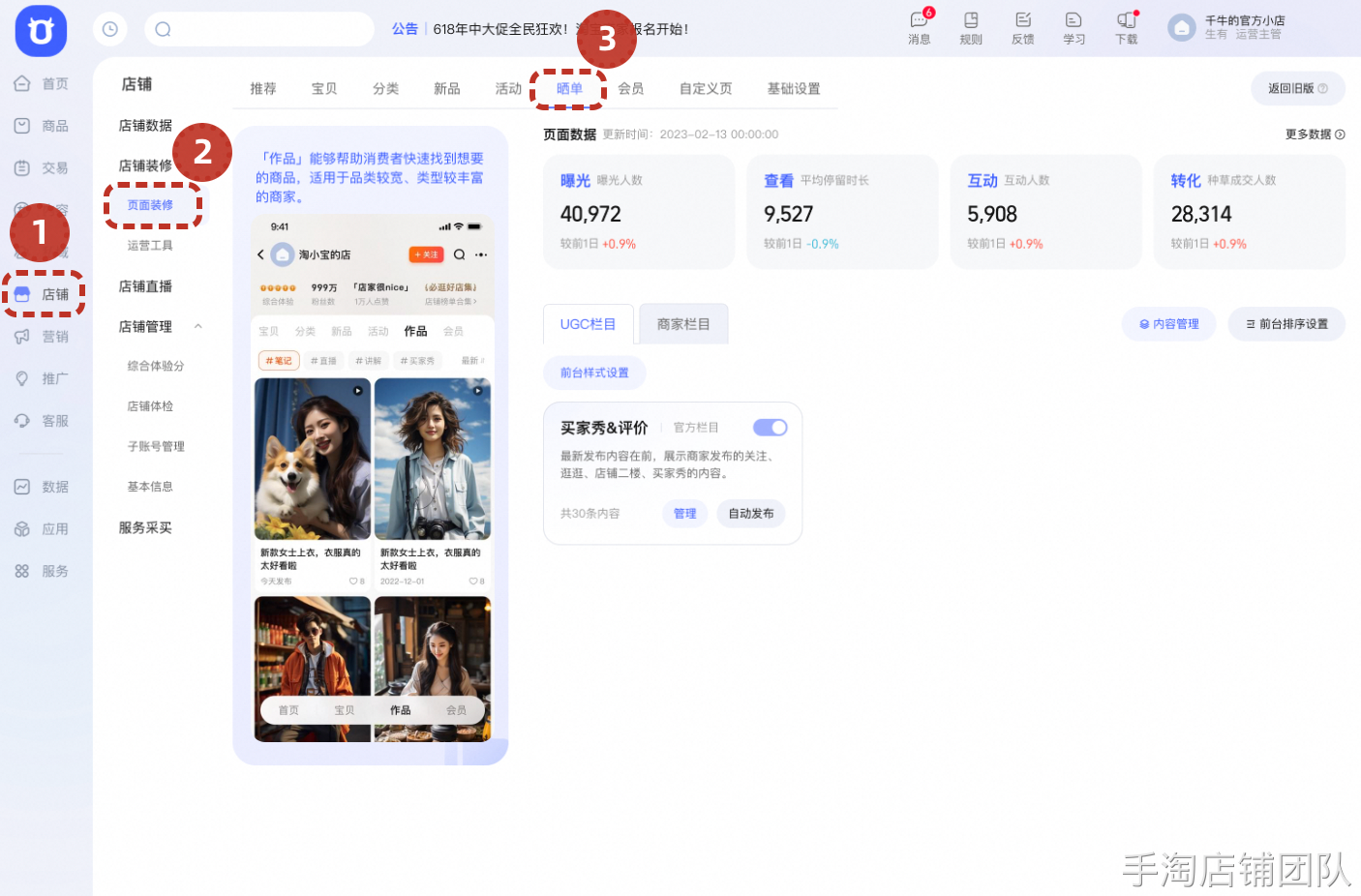Image resolution: width=1361 pixels, height=896 pixels.
Task: Click search icon in phone preview header
Action: [460, 254]
